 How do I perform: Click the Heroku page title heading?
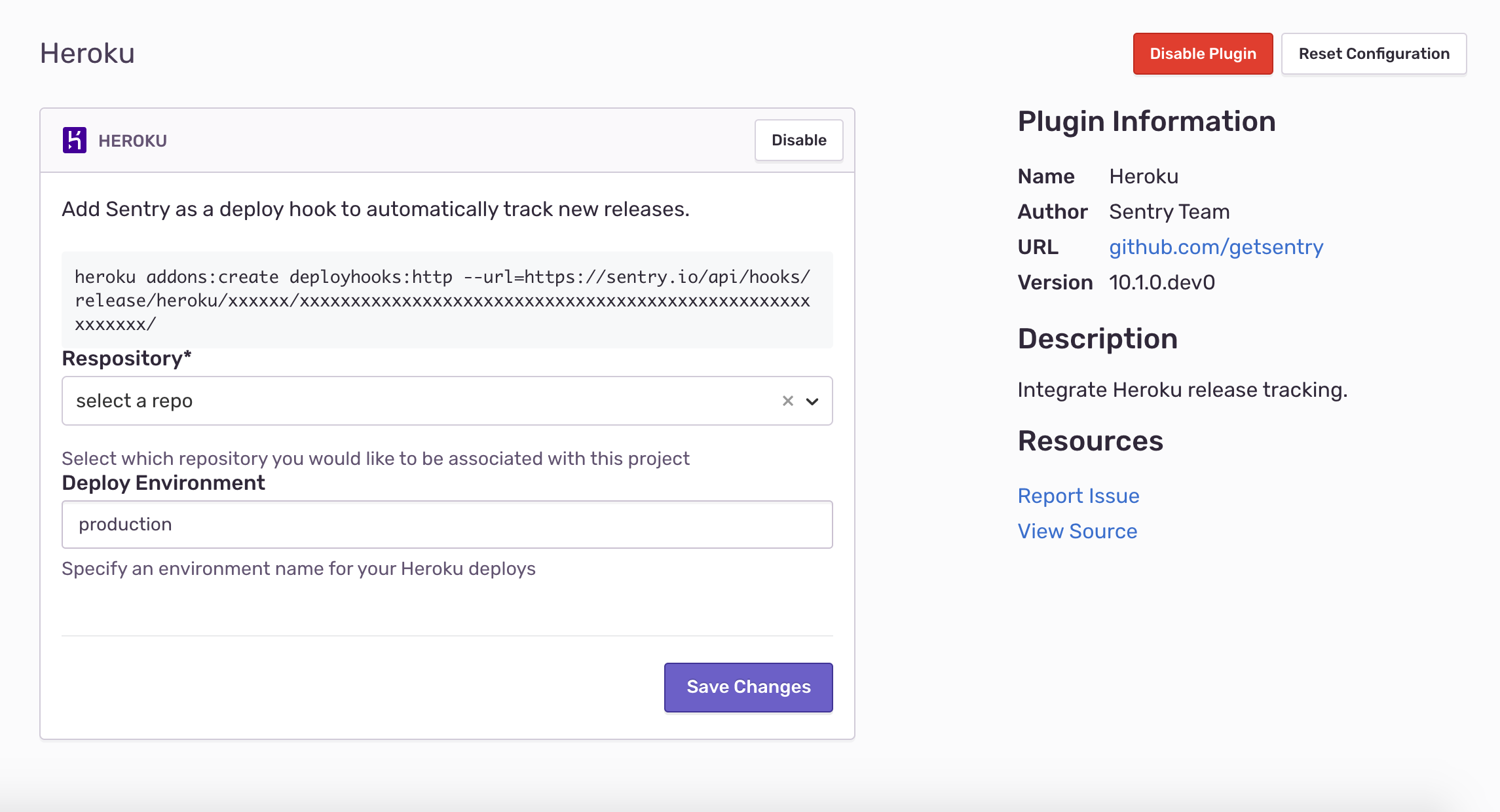coord(87,53)
